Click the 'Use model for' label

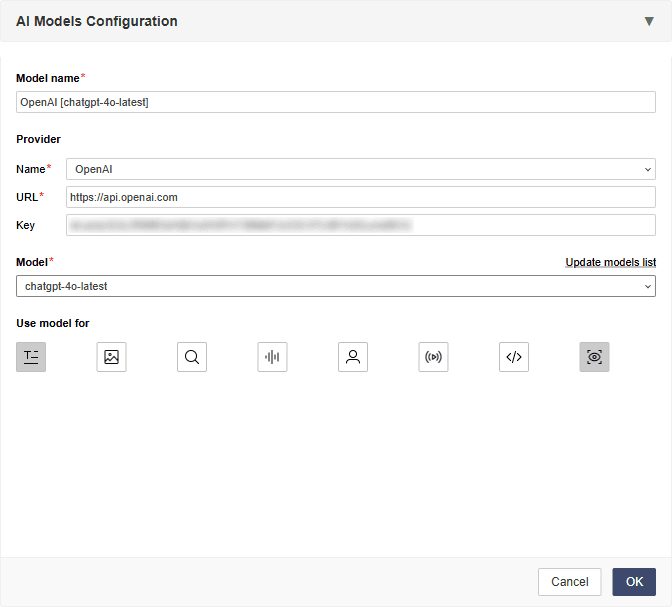(x=53, y=323)
